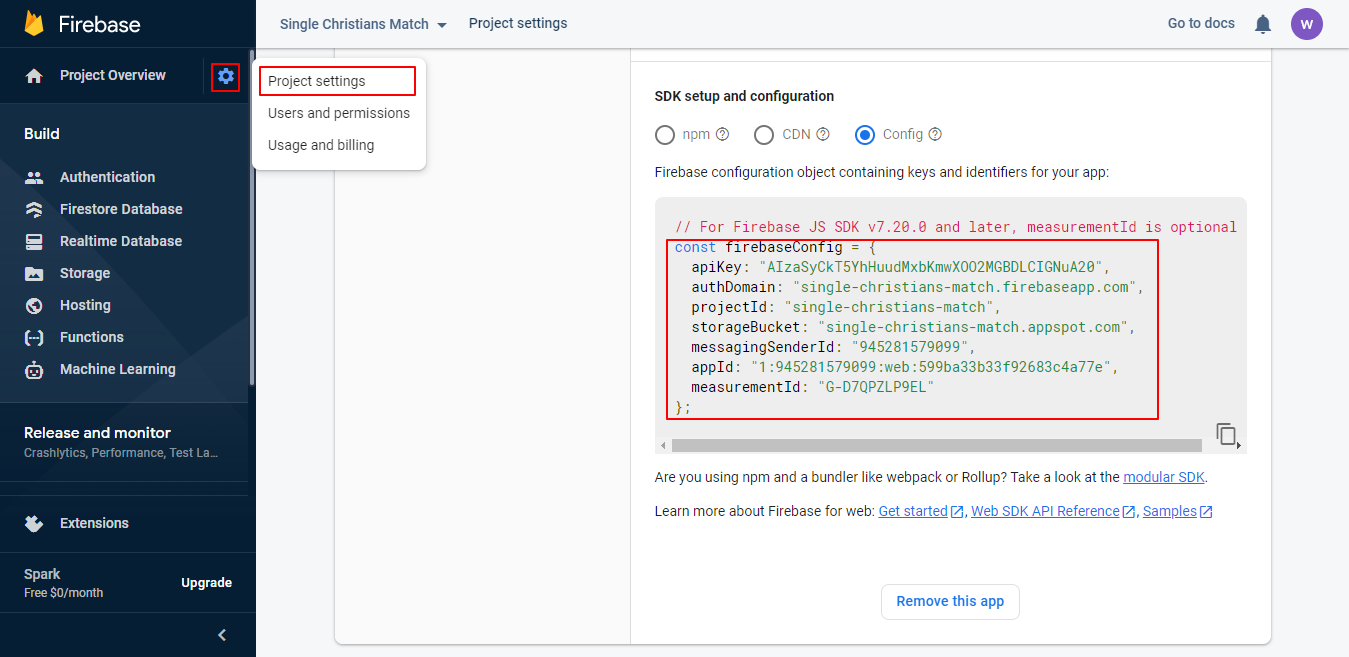Click the messagingSenderId value
This screenshot has width=1349, height=657.
tap(910, 347)
